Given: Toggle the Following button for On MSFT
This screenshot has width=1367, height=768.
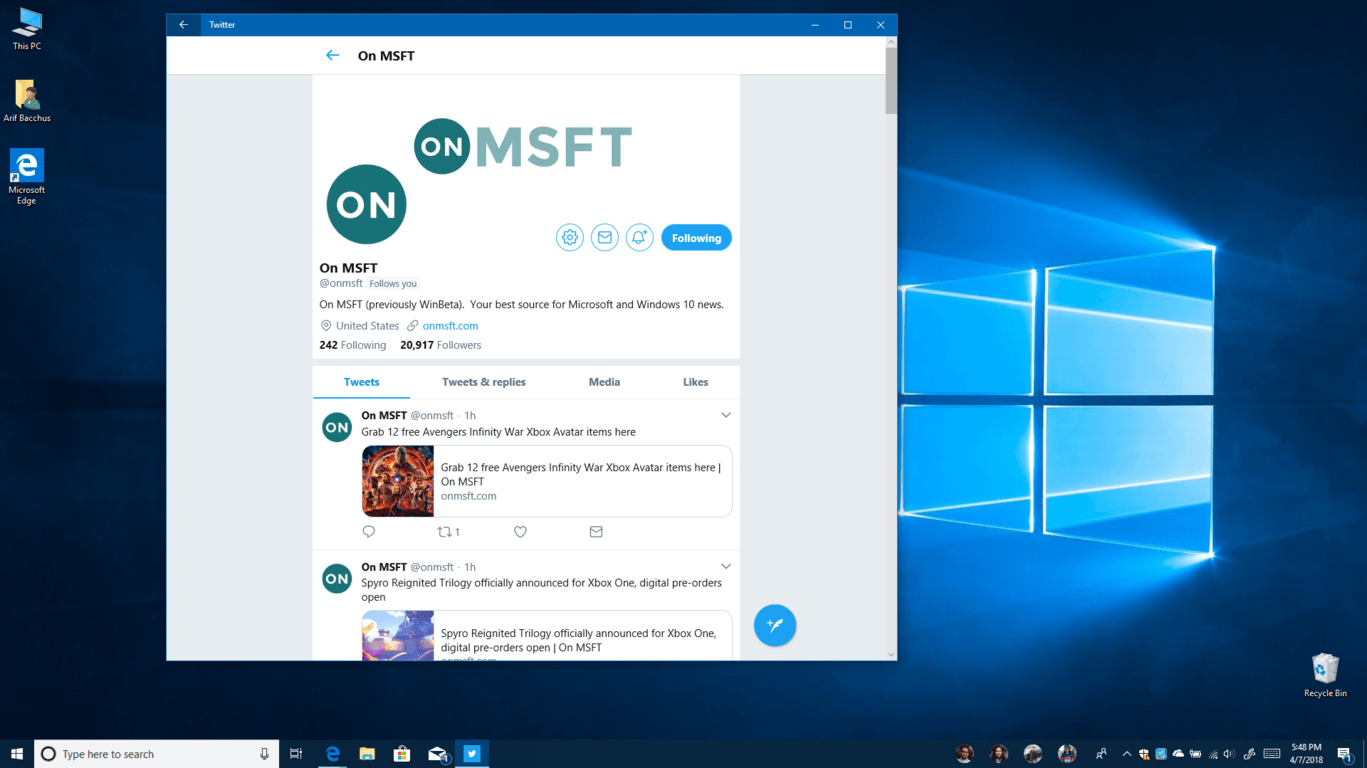Looking at the screenshot, I should tap(696, 238).
